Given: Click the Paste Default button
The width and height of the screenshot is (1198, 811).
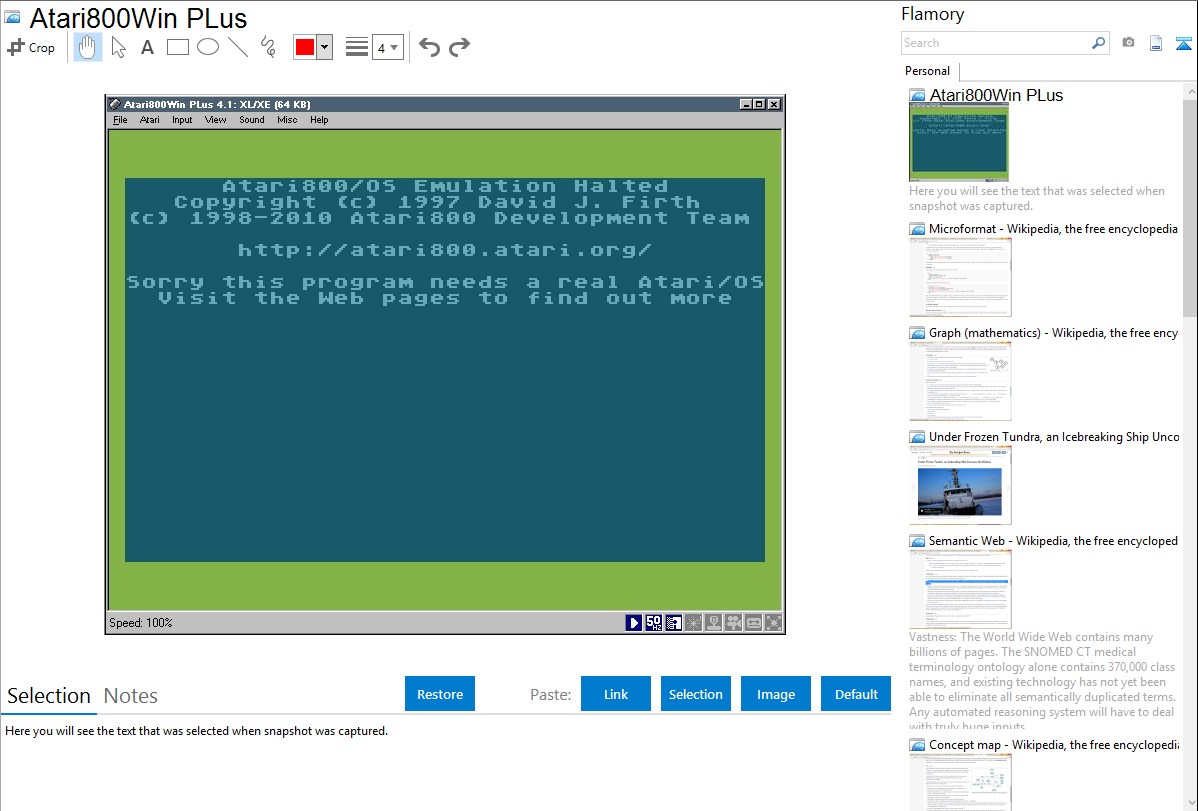Looking at the screenshot, I should [x=856, y=694].
